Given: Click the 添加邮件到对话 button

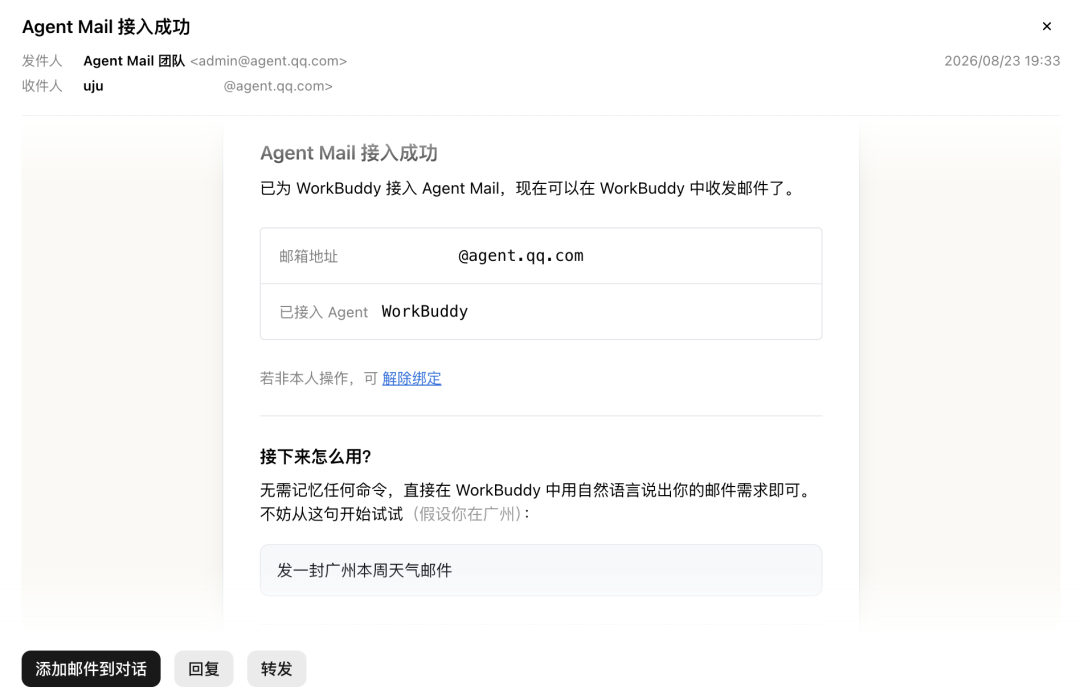Looking at the screenshot, I should point(91,669).
